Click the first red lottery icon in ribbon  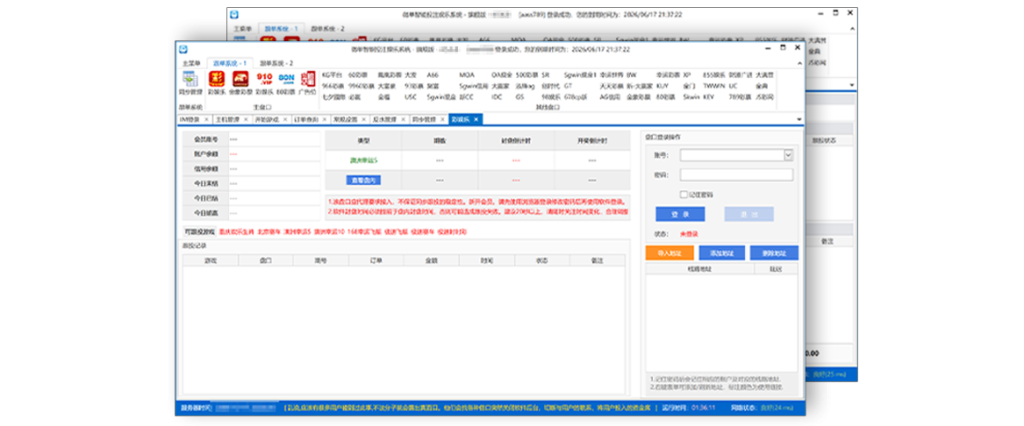(x=216, y=79)
